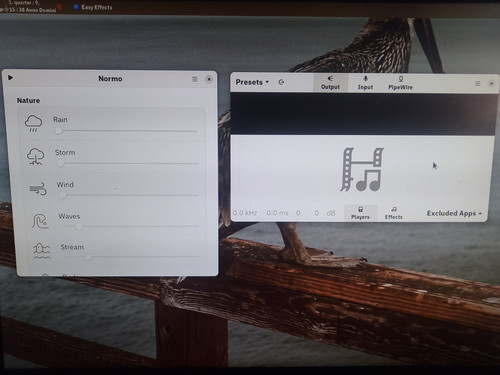Image resolution: width=500 pixels, height=375 pixels.
Task: Click the Storm cloud icon
Action: (35, 157)
